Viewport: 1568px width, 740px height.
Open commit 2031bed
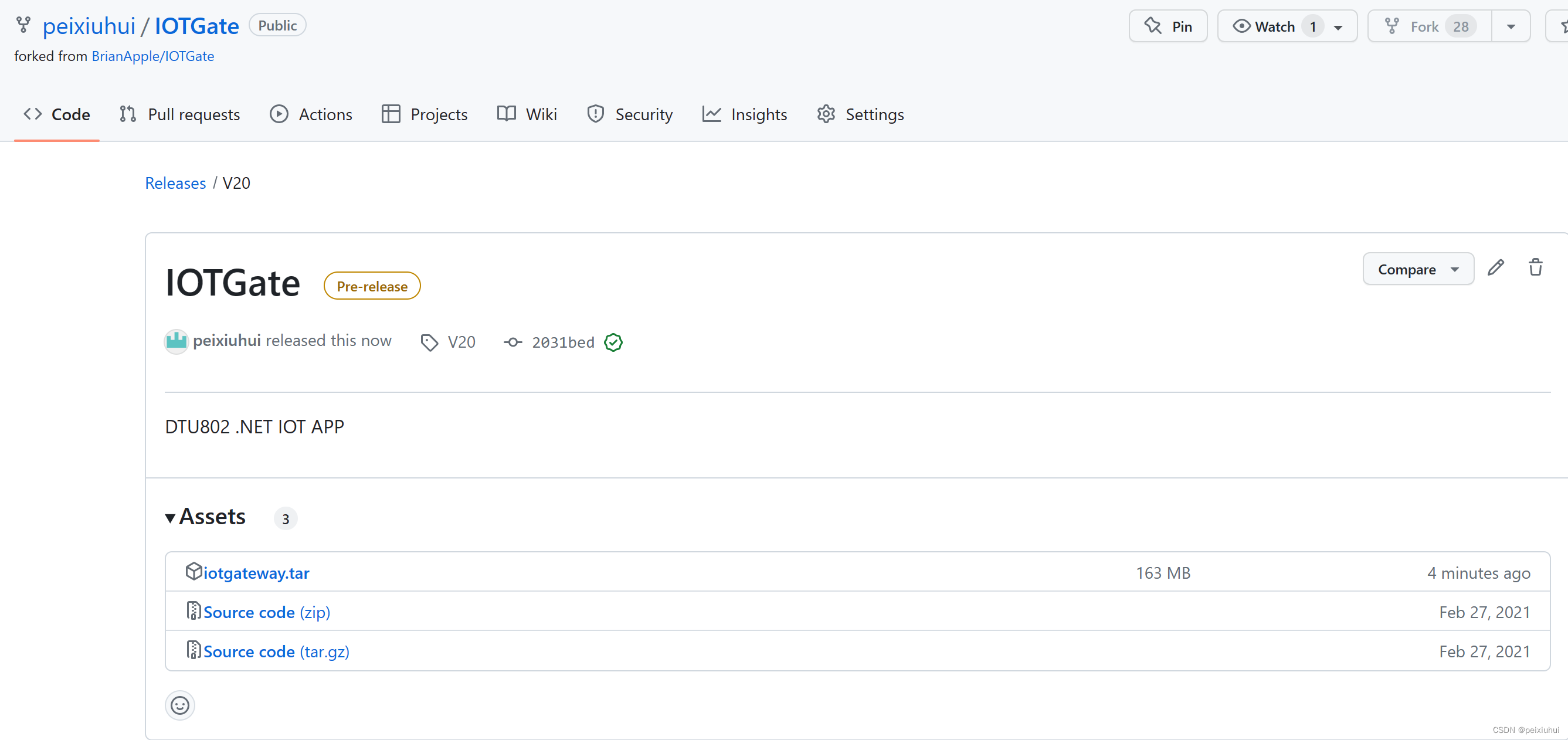click(x=562, y=342)
